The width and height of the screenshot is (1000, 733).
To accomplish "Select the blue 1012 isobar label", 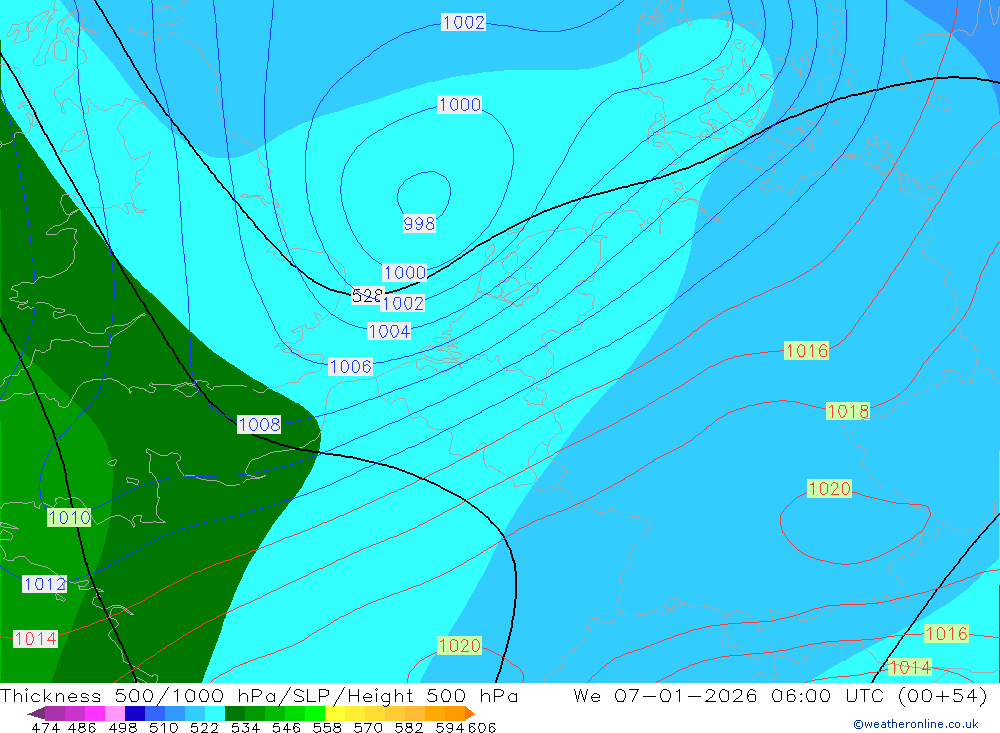I will pos(44,584).
